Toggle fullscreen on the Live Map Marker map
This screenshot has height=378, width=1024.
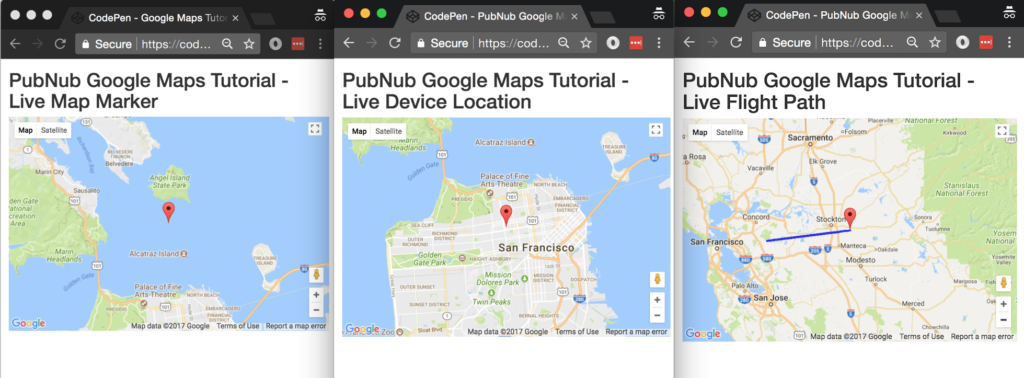point(315,129)
